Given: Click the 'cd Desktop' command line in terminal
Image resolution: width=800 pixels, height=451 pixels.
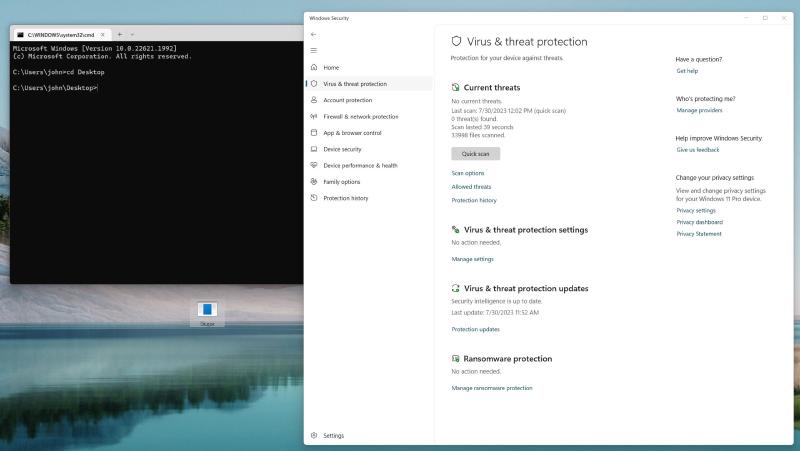Looking at the screenshot, I should tap(58, 72).
